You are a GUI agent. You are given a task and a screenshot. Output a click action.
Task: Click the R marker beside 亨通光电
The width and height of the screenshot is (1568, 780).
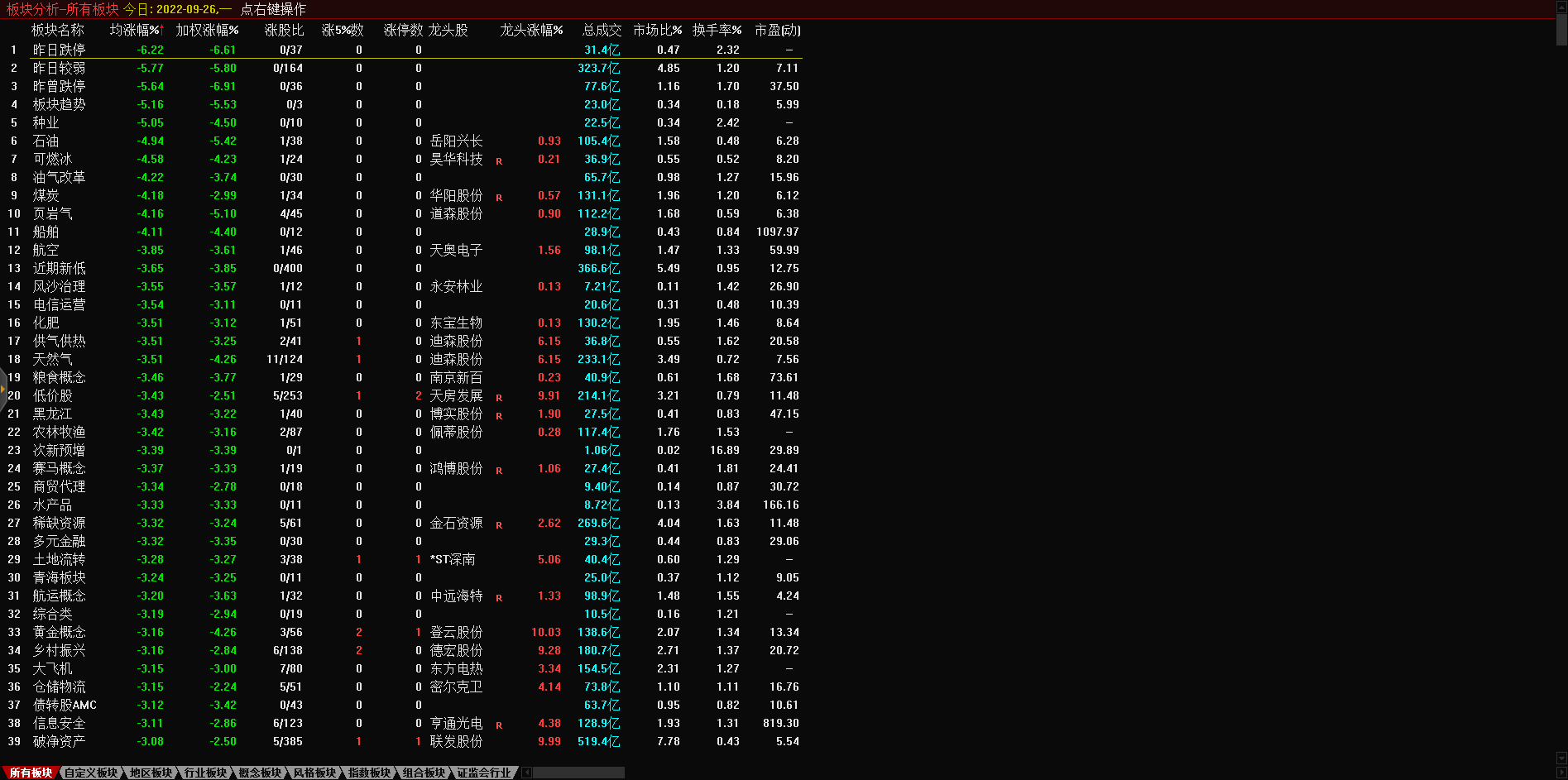499,725
